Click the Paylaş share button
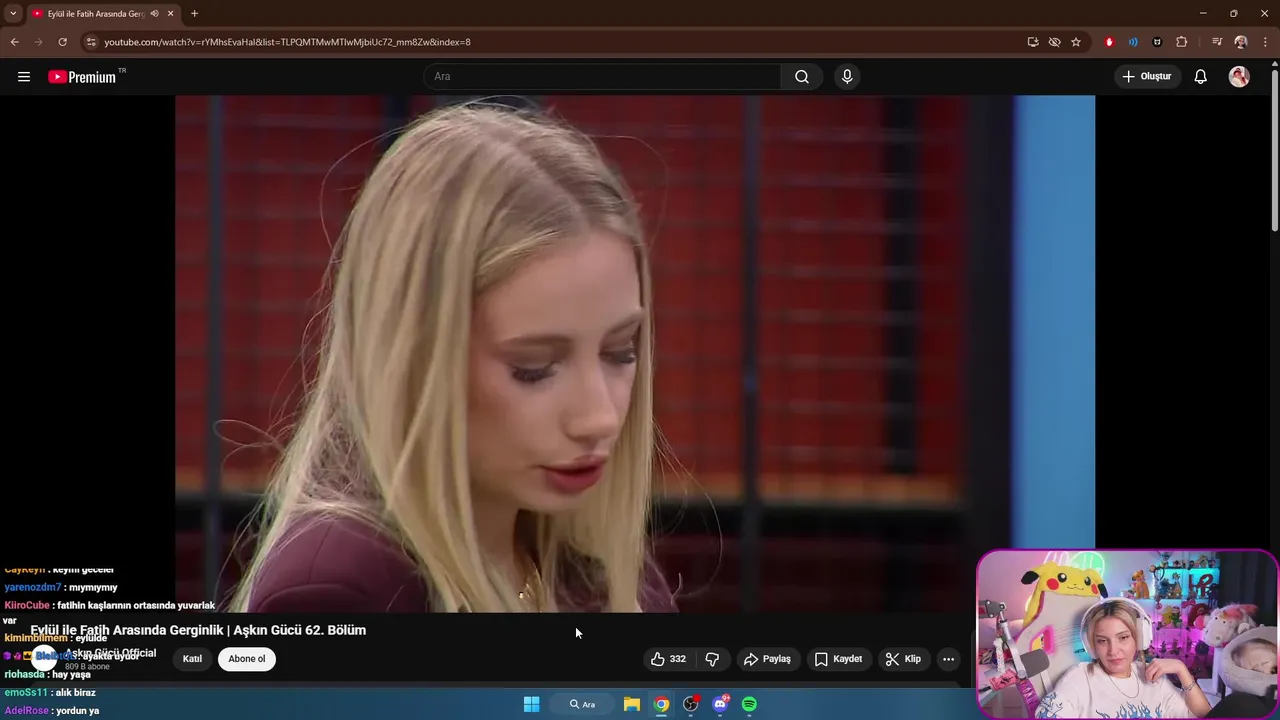 [767, 659]
